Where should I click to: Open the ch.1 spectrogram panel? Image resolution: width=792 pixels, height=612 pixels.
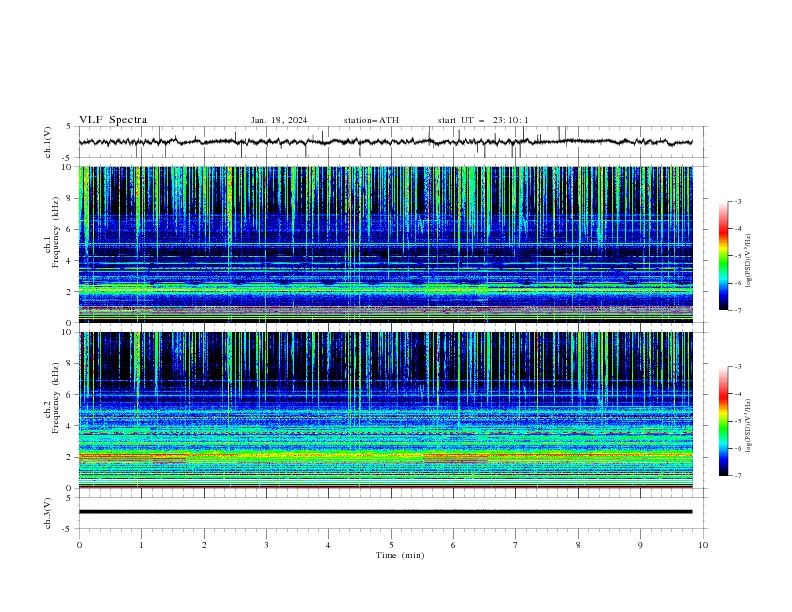point(386,244)
